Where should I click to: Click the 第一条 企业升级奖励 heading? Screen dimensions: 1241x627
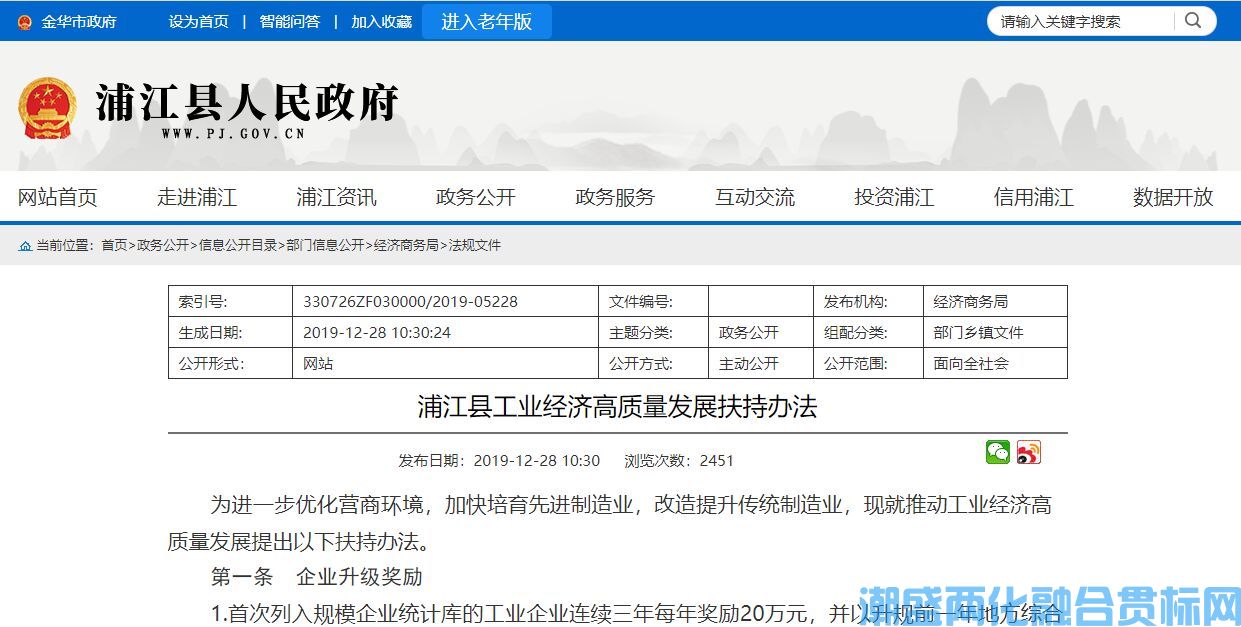316,577
